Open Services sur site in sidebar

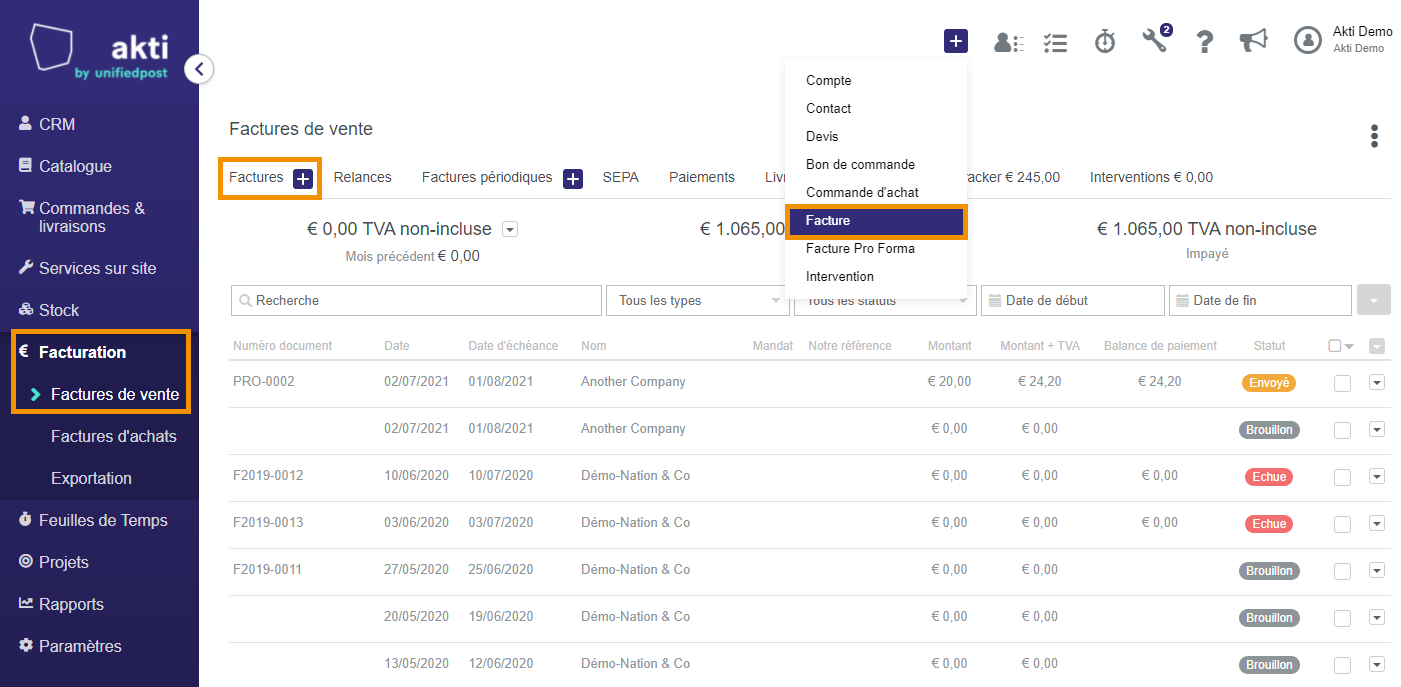pos(99,268)
